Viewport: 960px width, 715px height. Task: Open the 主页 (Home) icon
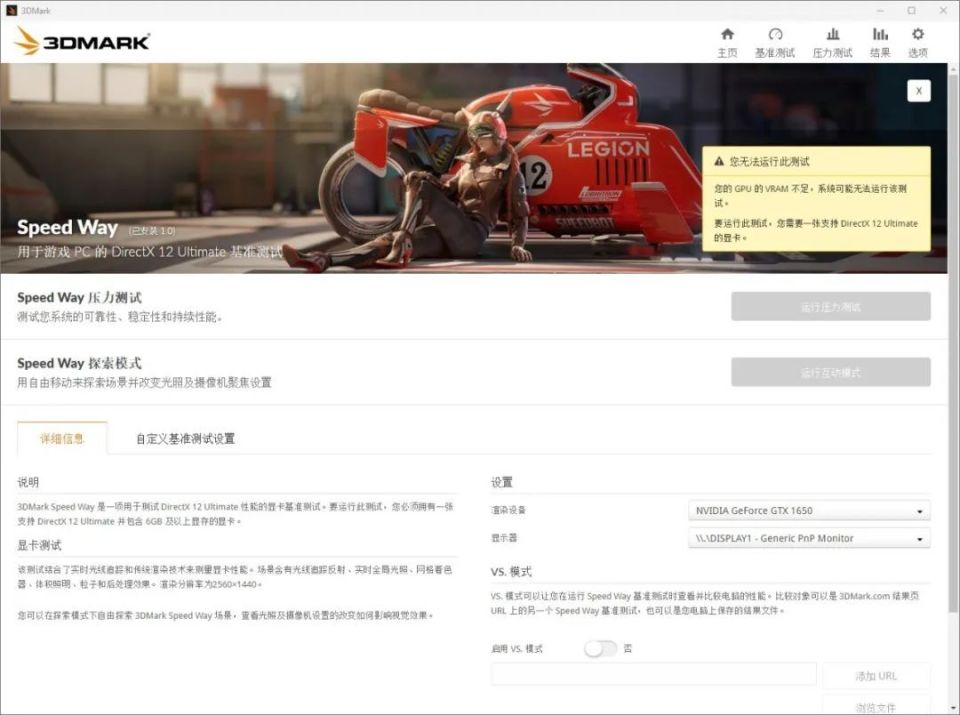728,42
